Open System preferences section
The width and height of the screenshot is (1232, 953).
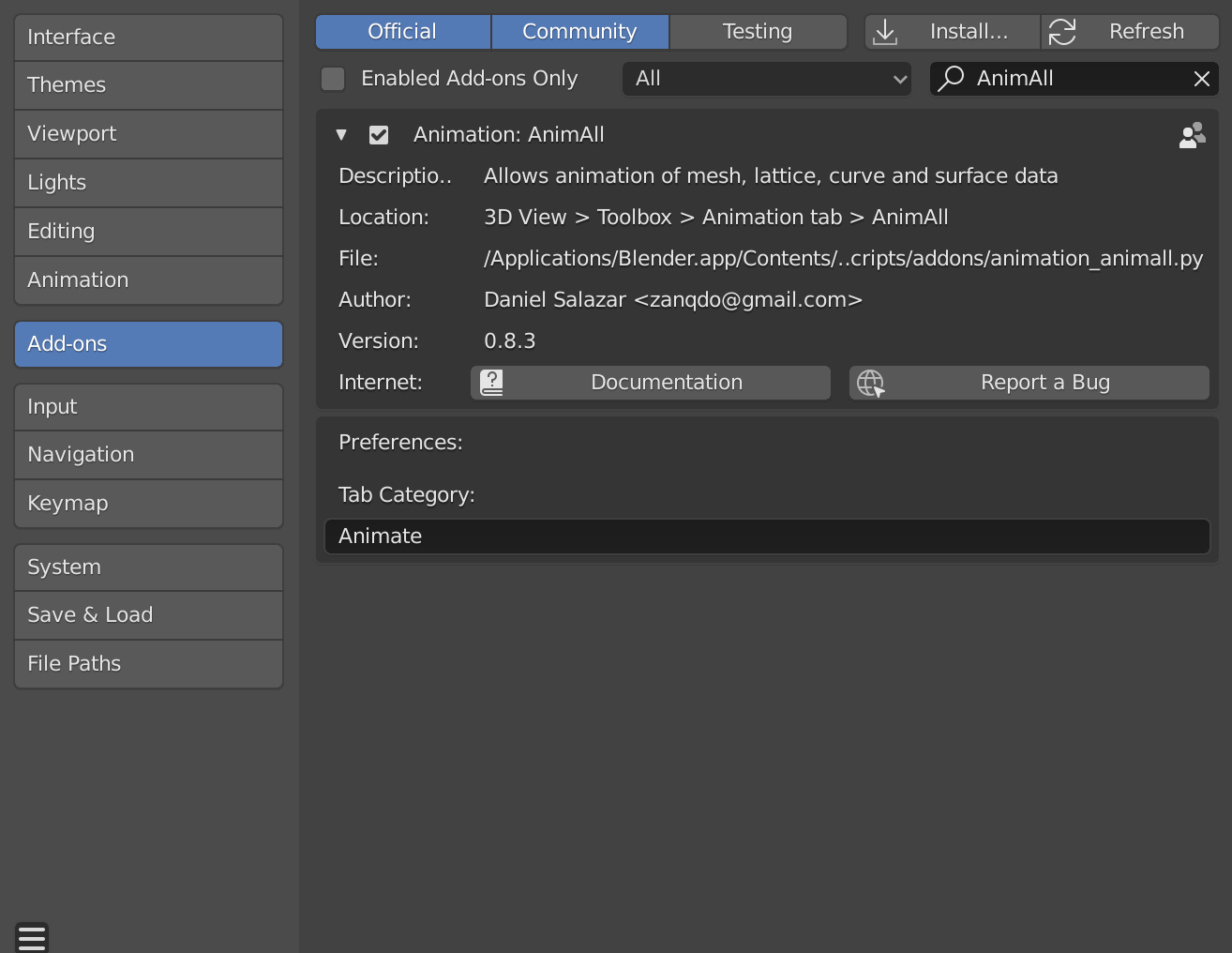[148, 567]
